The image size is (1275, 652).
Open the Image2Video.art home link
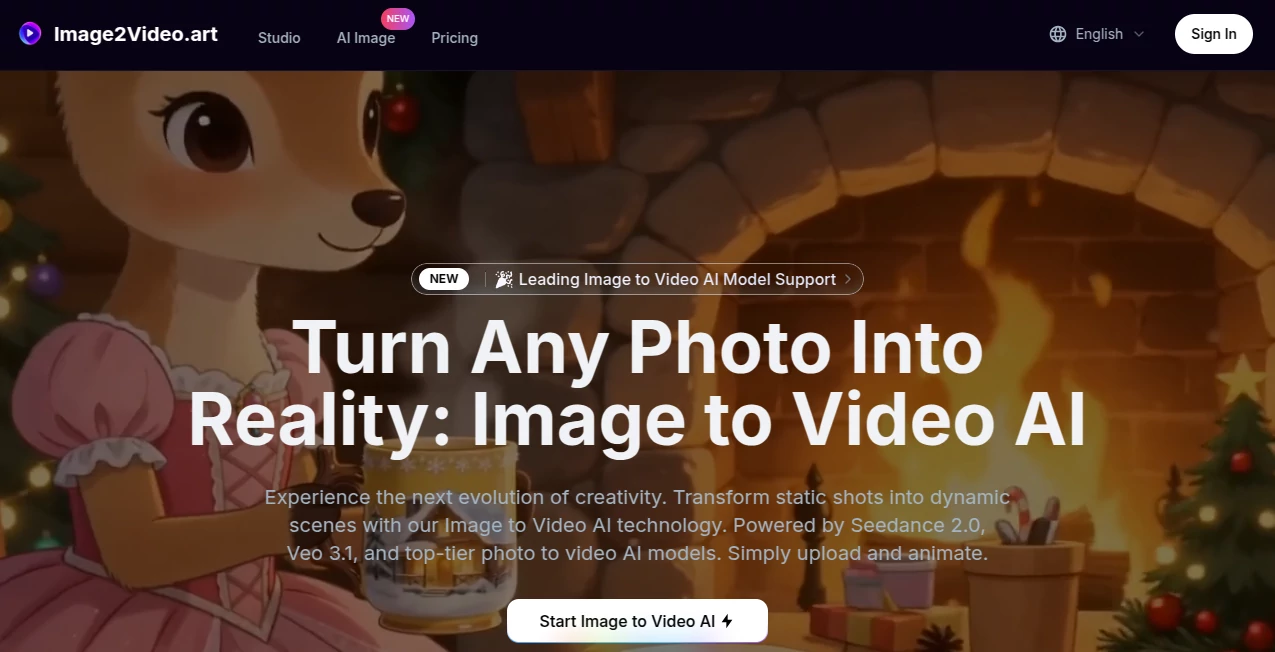tap(118, 34)
